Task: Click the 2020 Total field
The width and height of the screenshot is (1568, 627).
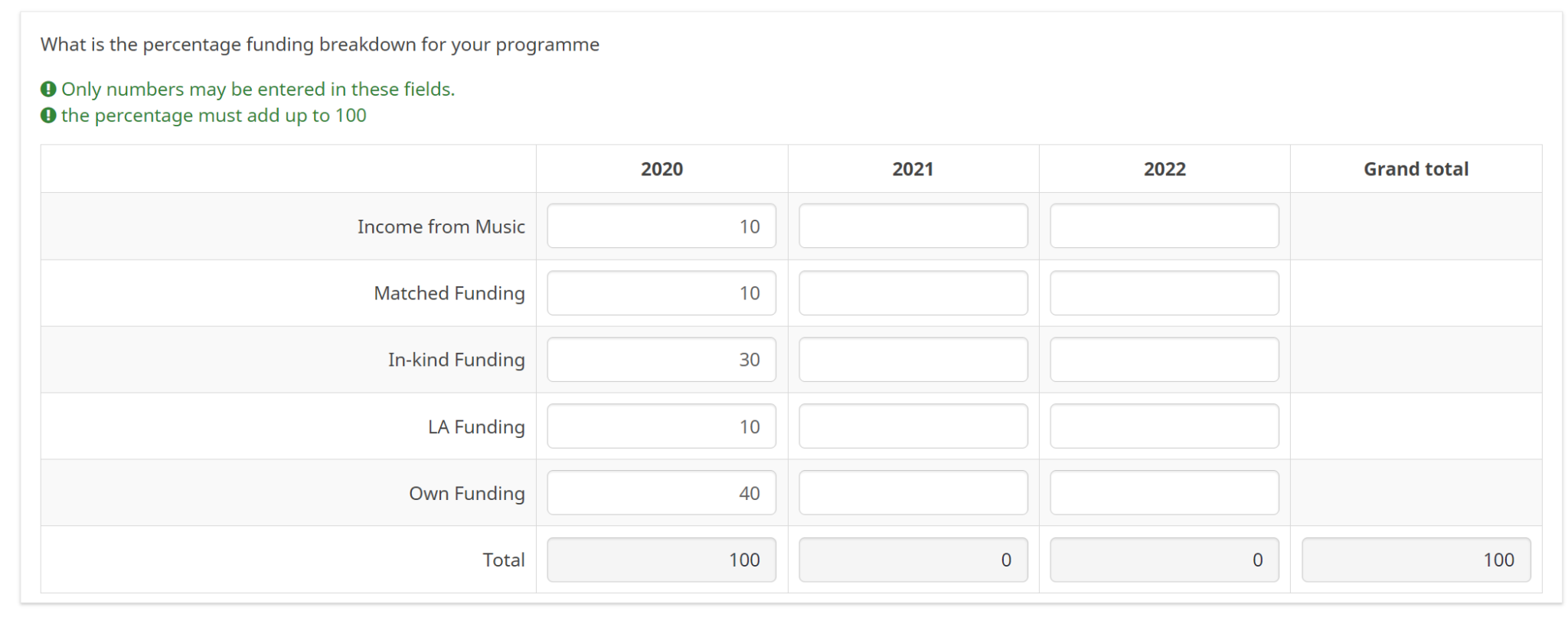Action: [661, 560]
